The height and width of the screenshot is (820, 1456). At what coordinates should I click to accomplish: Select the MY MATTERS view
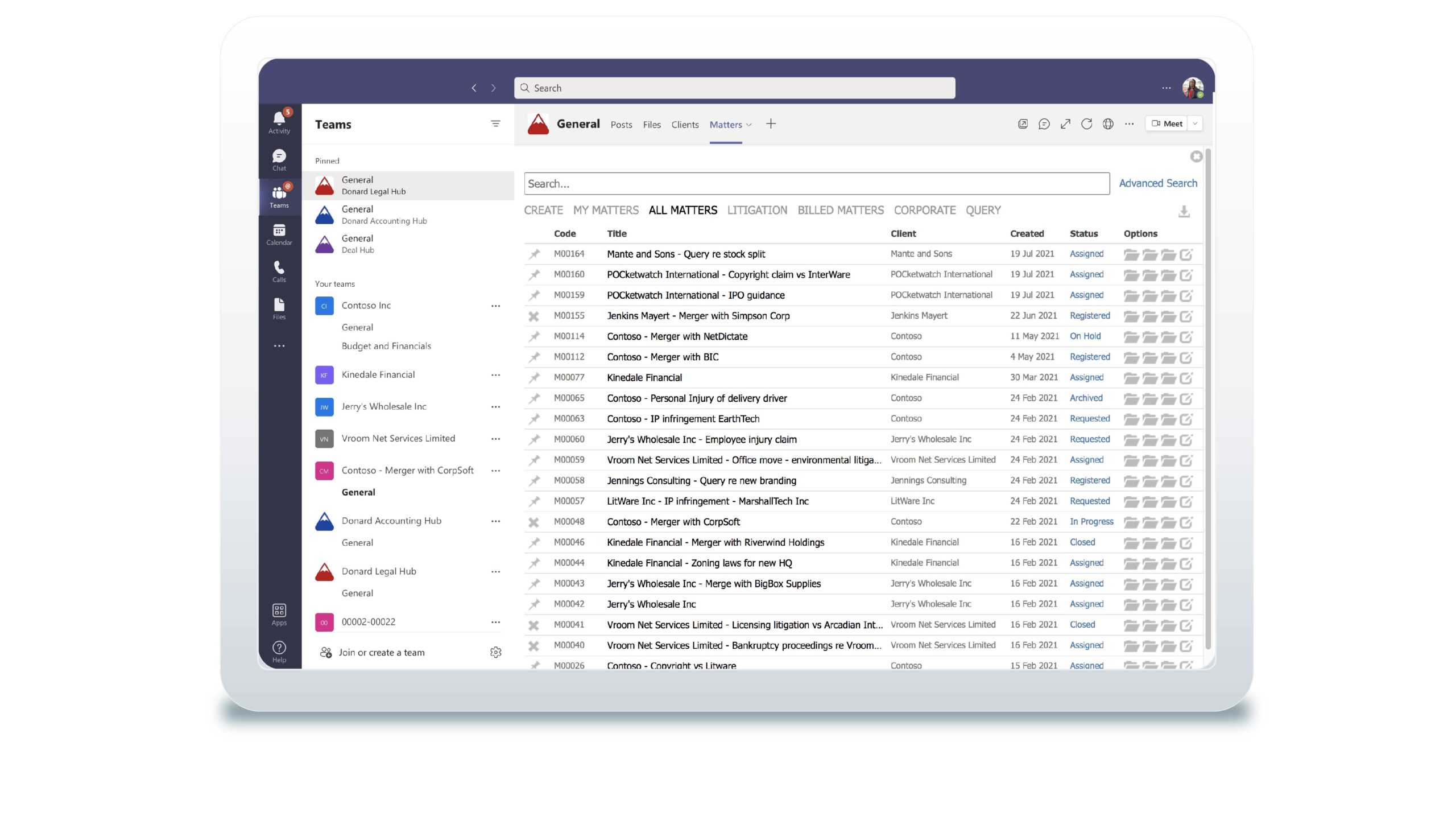606,211
